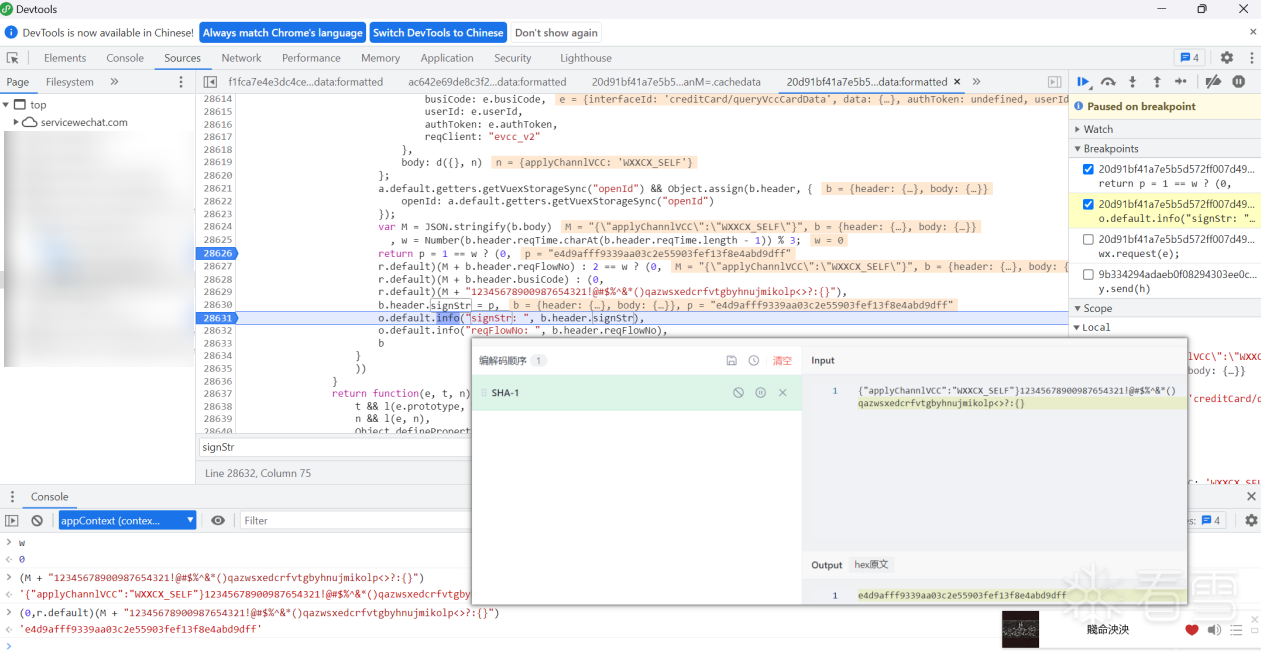
Task: Close the DevTools language info bar
Action: pos(1252,33)
